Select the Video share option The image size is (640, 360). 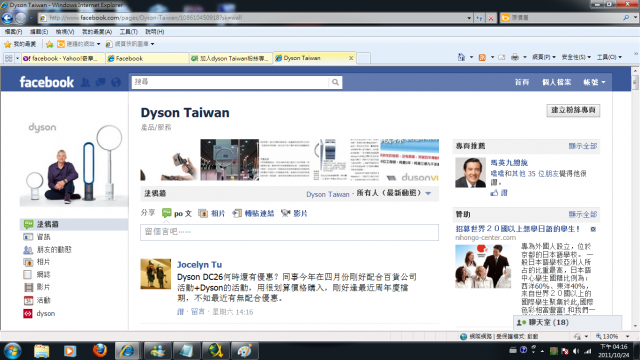pyautogui.click(x=294, y=213)
